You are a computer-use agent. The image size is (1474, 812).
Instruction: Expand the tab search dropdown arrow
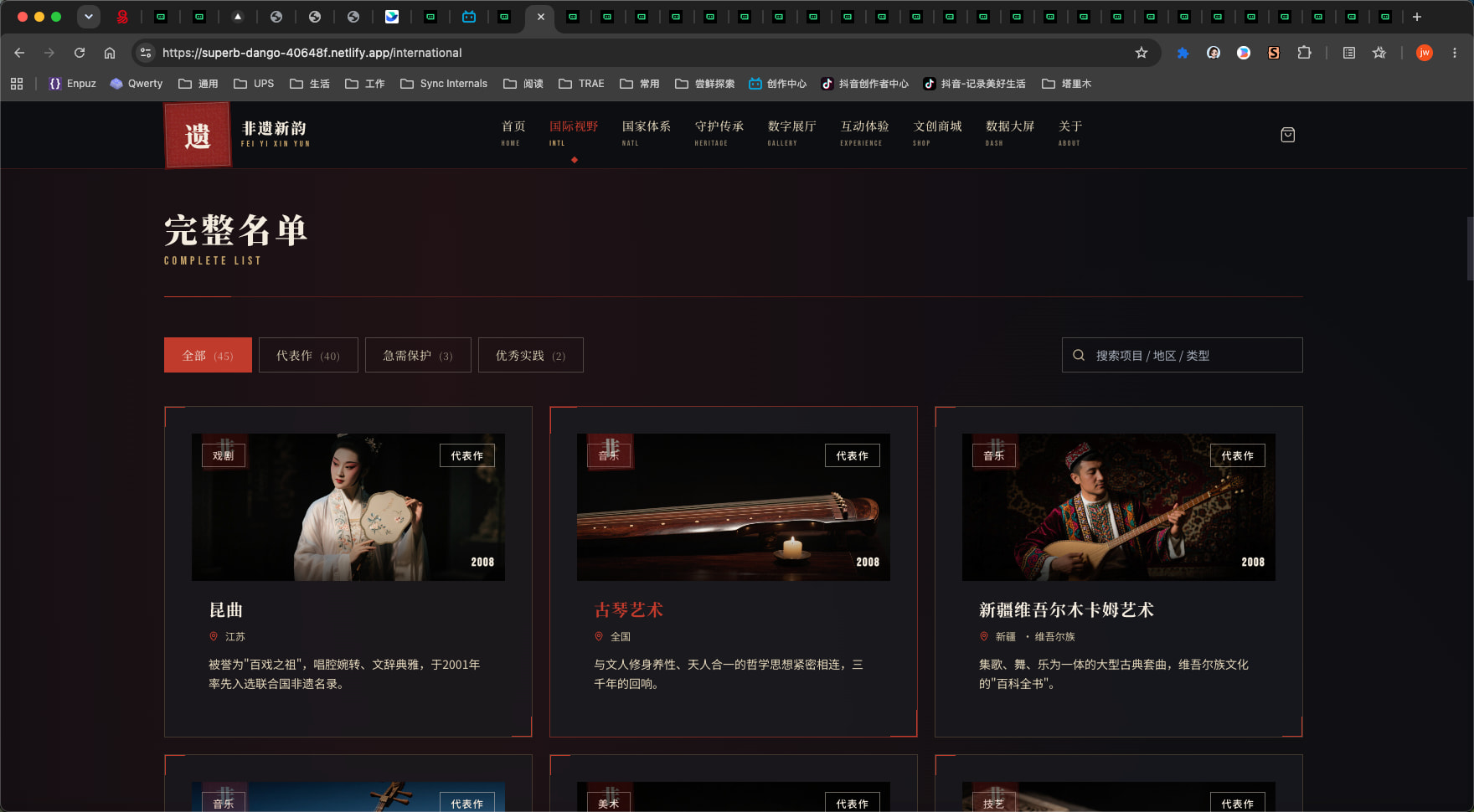89,17
